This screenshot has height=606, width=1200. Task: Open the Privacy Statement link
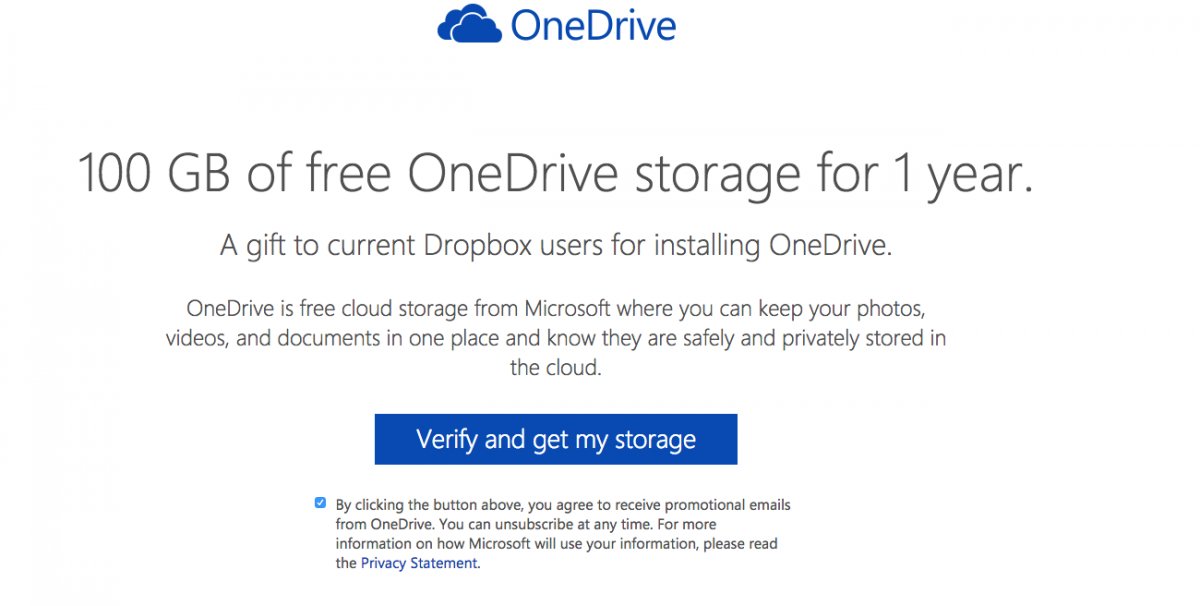[418, 563]
